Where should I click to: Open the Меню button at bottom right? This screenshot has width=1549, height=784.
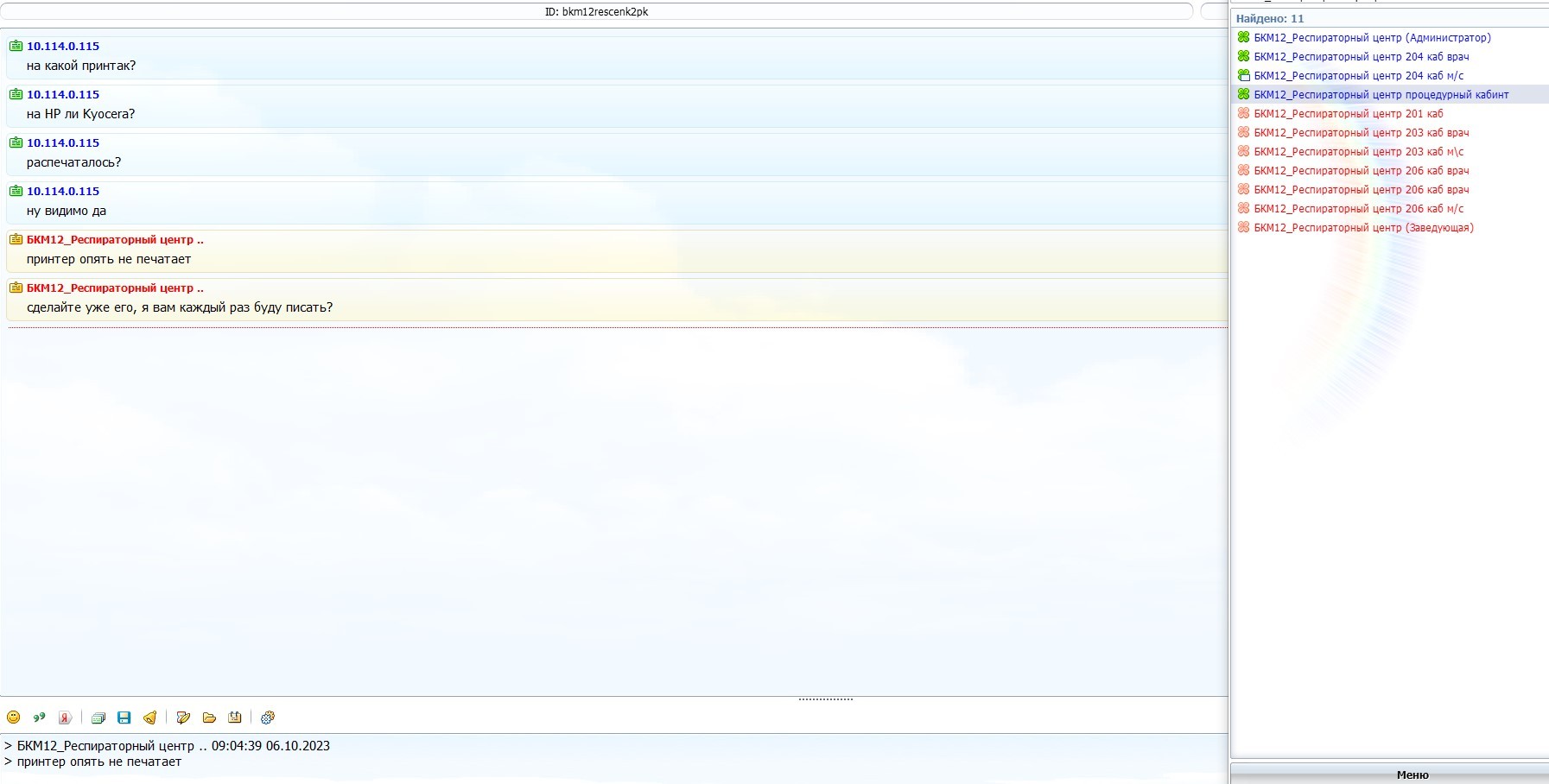click(x=1412, y=775)
